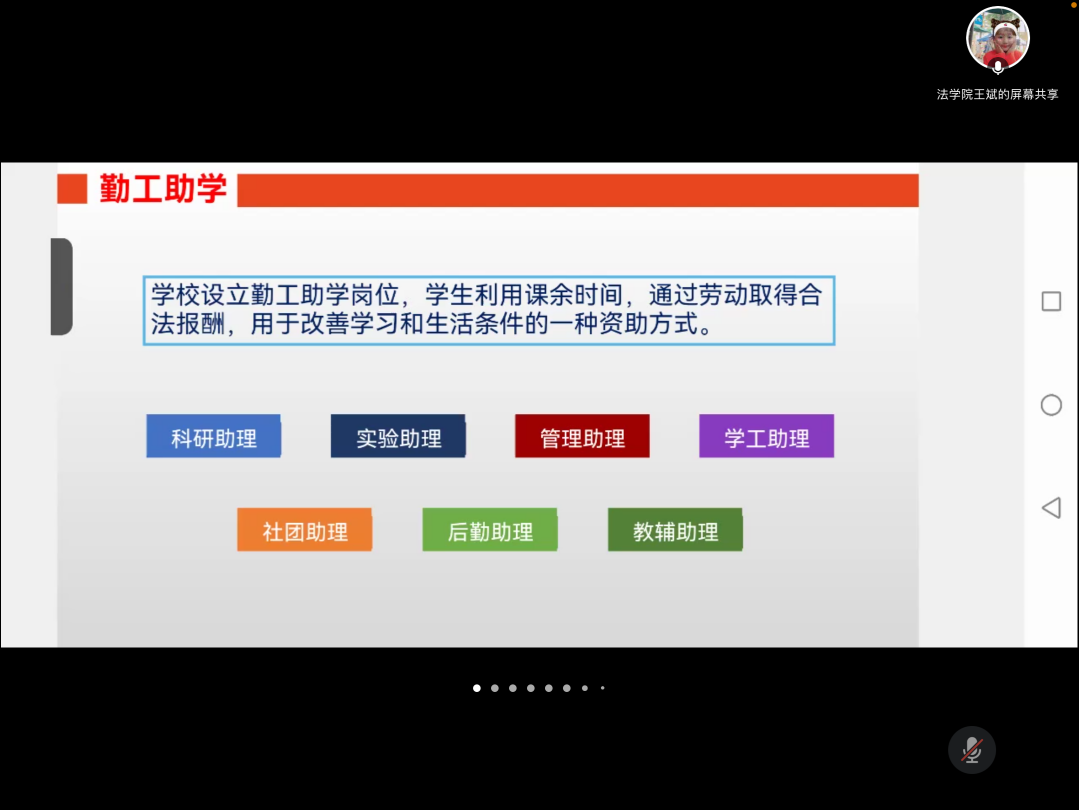Screen dimensions: 1079x810
Task: Go to the second page indicator dot
Action: click(495, 688)
